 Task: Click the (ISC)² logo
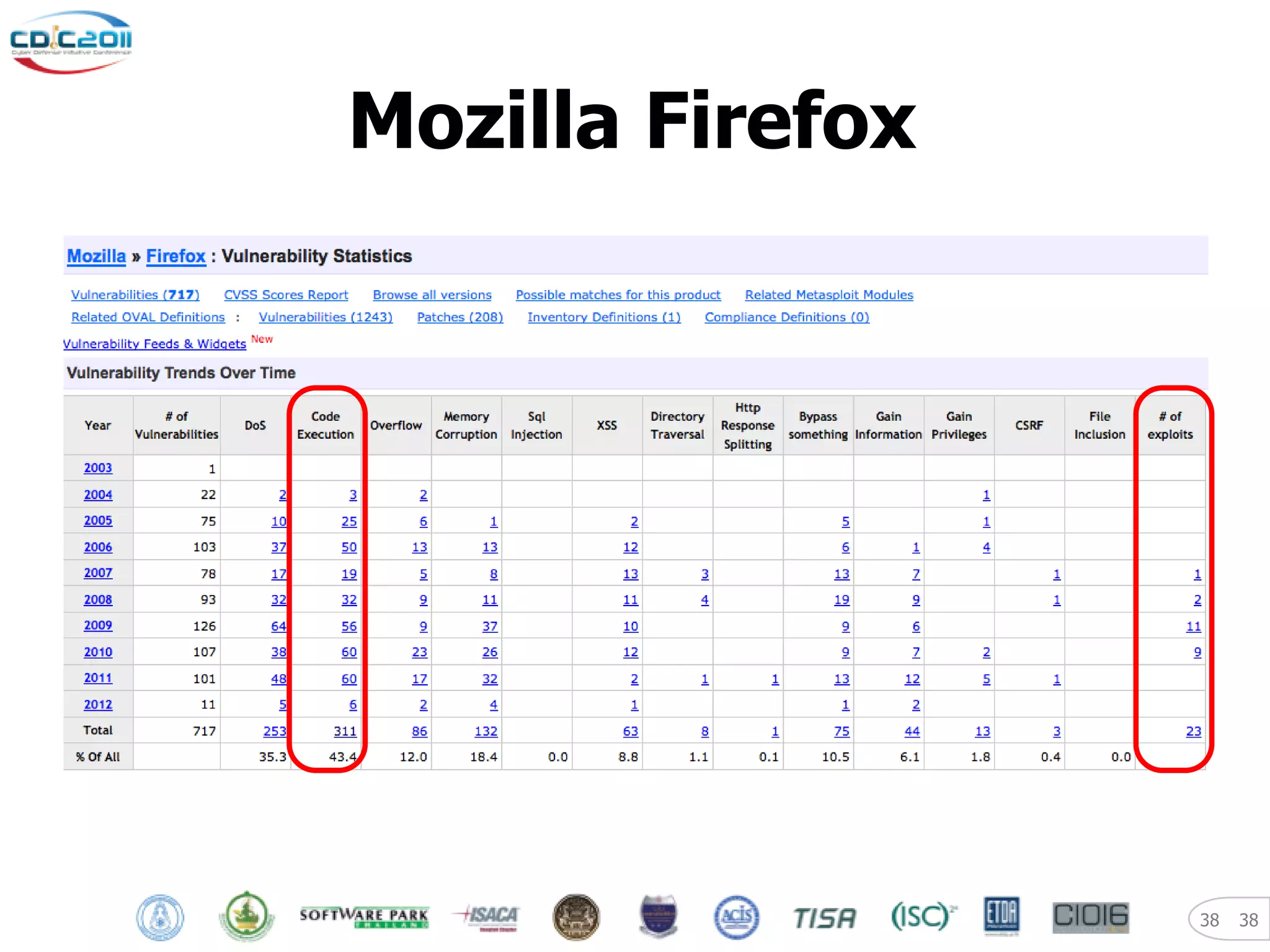click(x=923, y=916)
